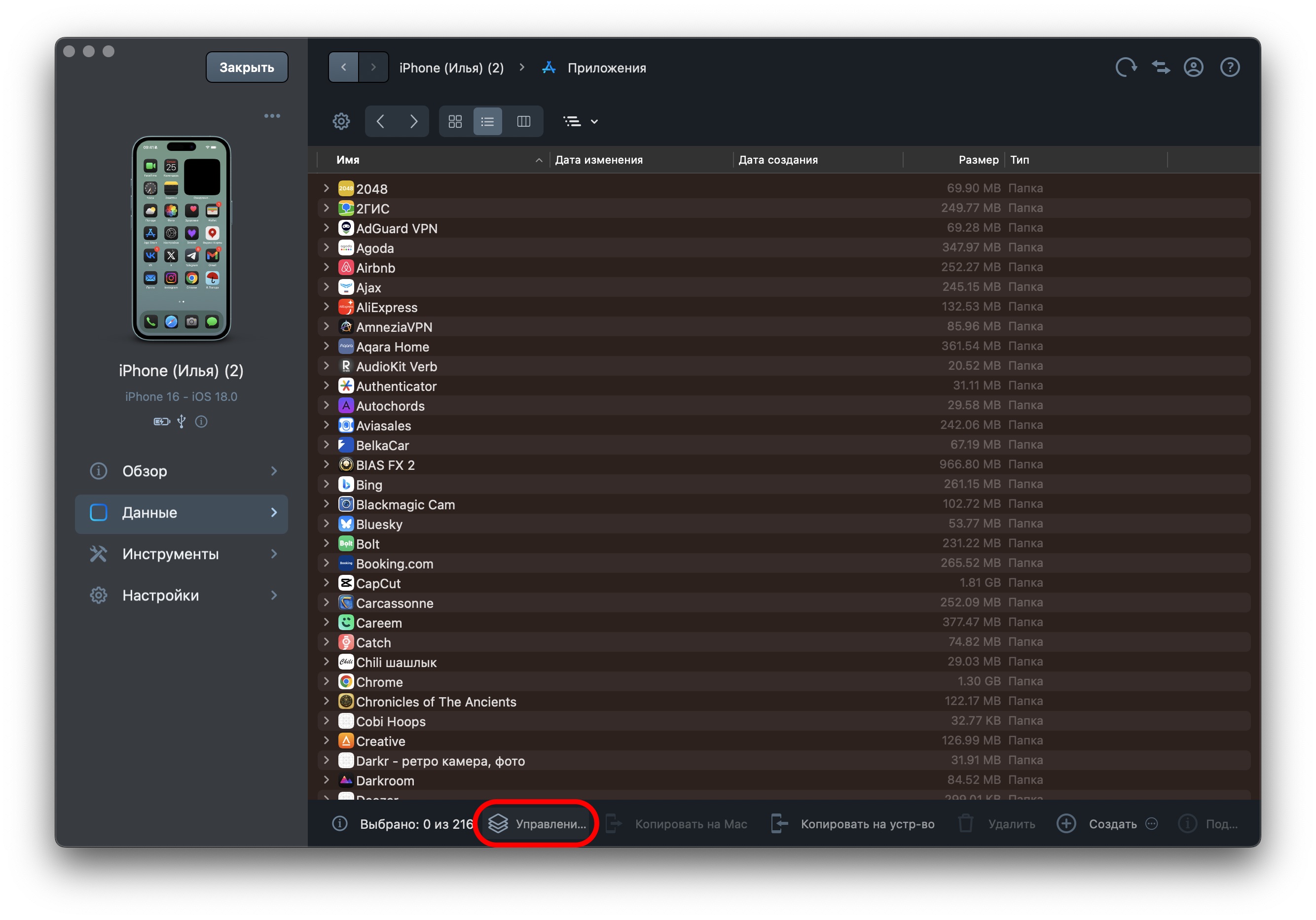Open the Обзор sidebar section
The image size is (1316, 920).
click(x=182, y=471)
